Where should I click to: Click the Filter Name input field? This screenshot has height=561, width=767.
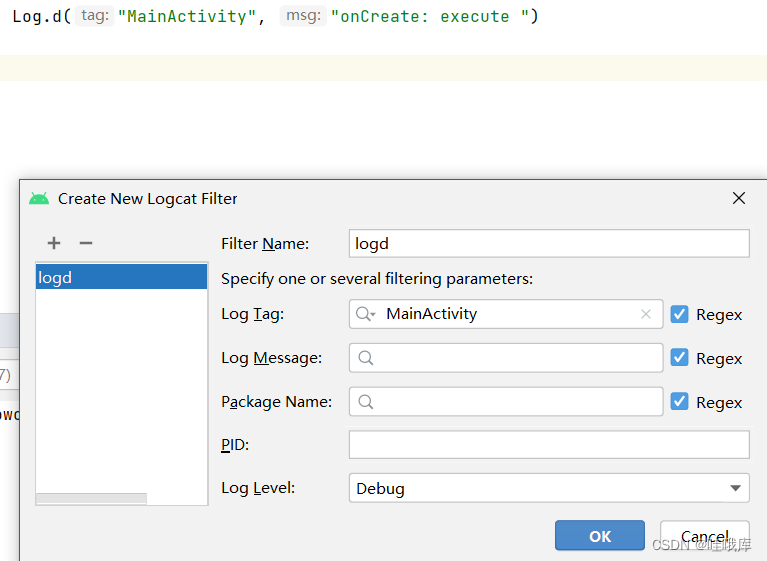pyautogui.click(x=549, y=243)
